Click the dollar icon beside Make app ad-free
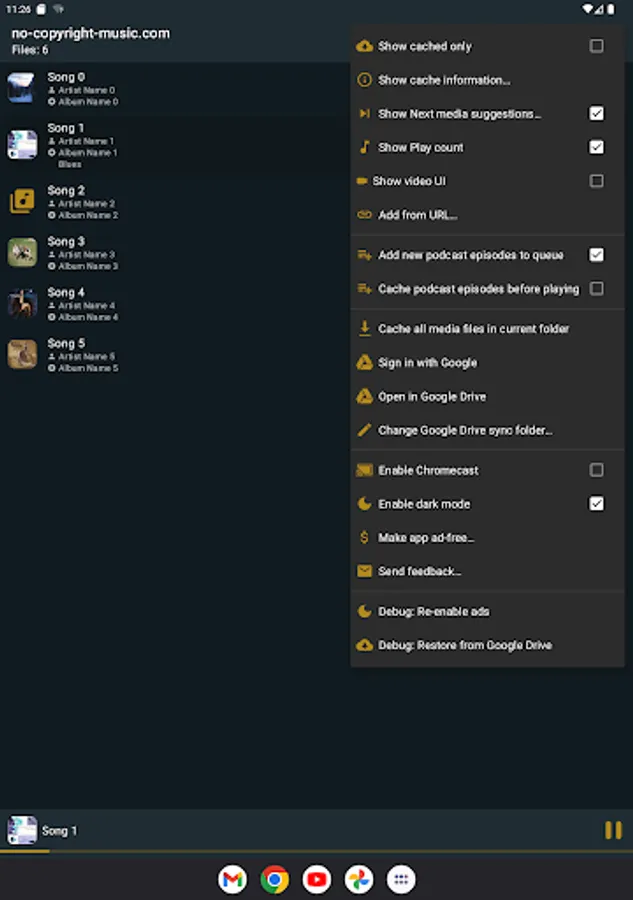Viewport: 633px width, 900px height. point(364,537)
